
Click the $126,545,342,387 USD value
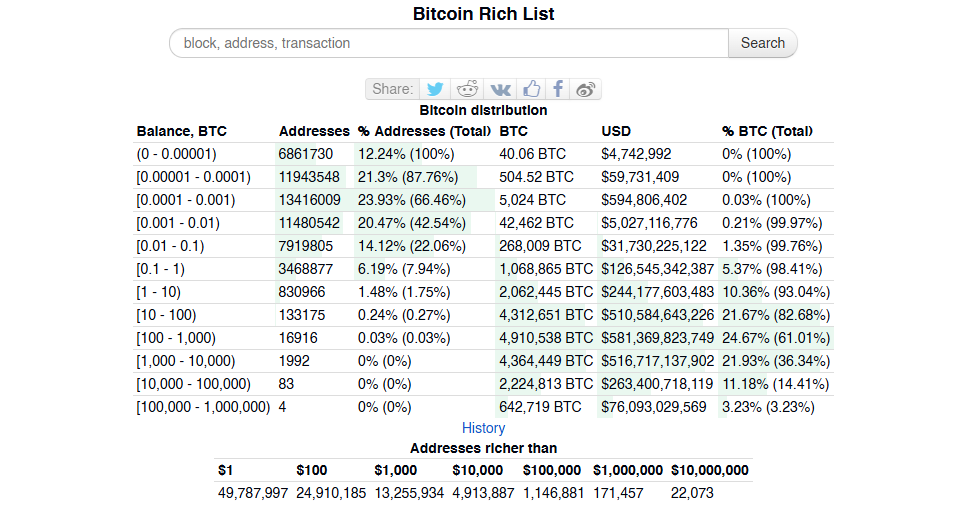tap(657, 269)
